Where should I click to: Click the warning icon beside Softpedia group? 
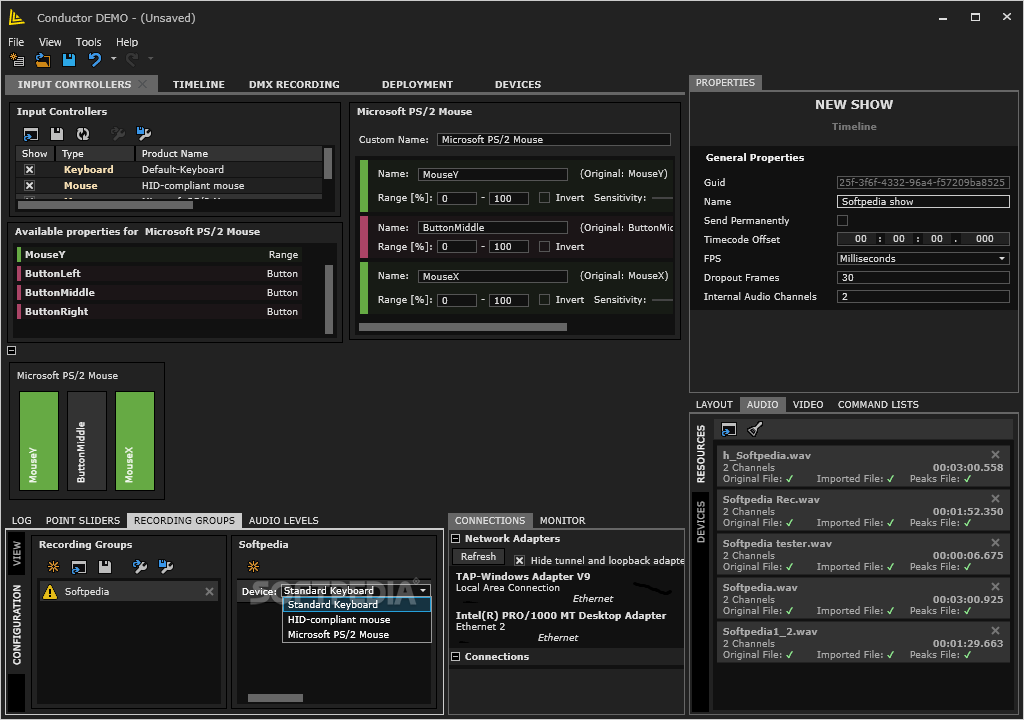coord(50,591)
